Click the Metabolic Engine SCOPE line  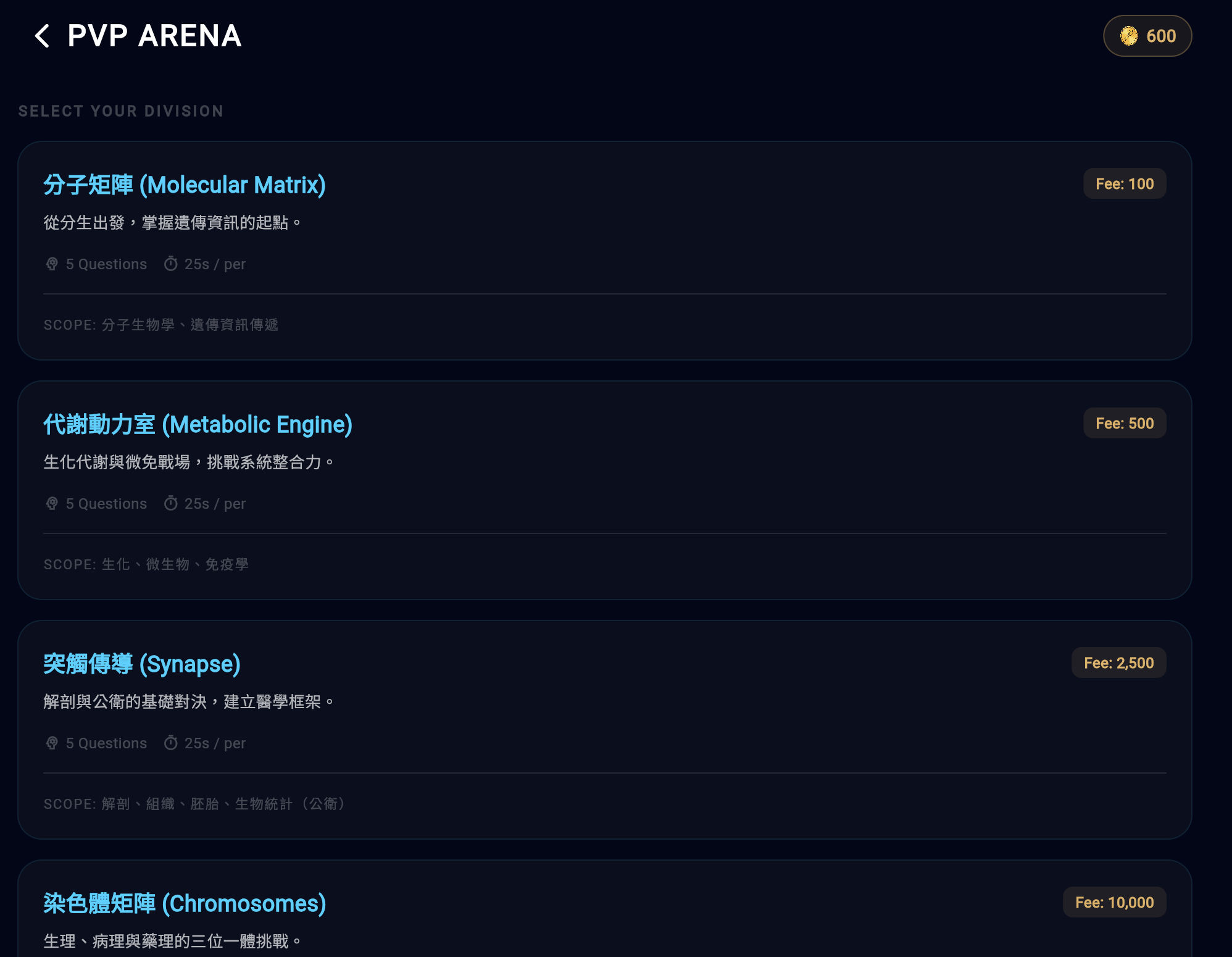(x=146, y=564)
